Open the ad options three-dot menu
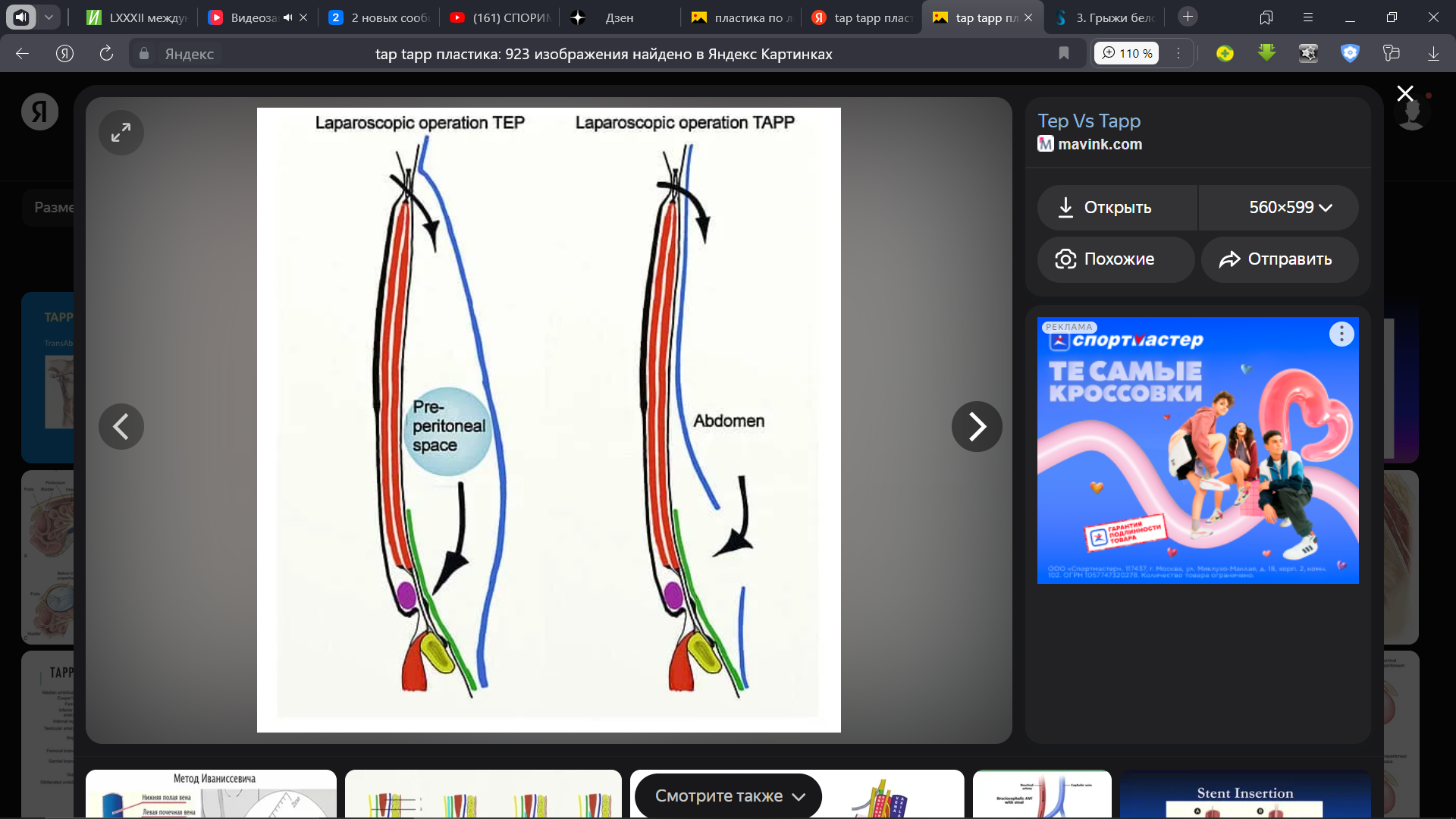Image resolution: width=1456 pixels, height=819 pixels. tap(1341, 334)
